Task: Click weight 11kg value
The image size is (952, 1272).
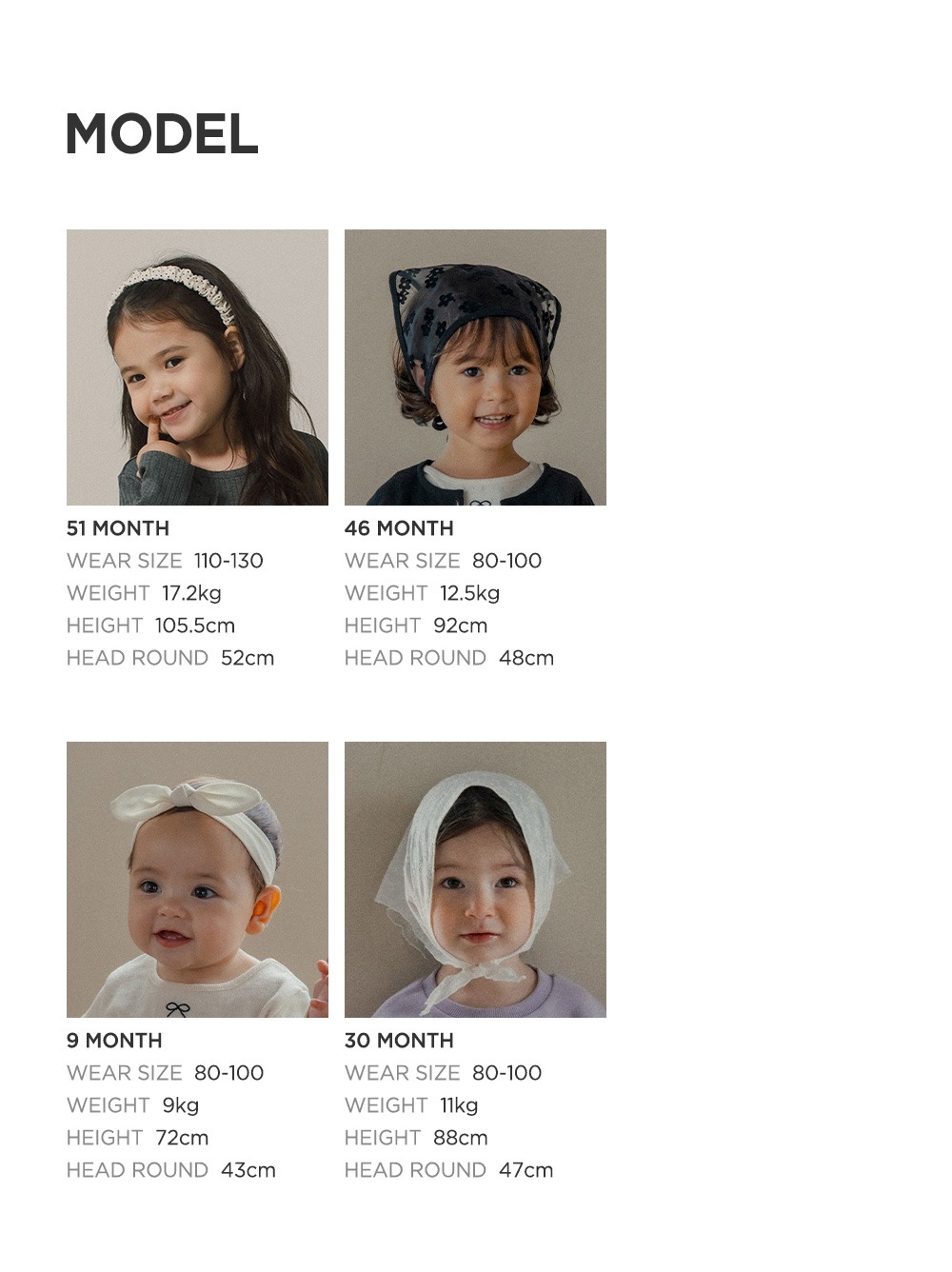Action: click(459, 1105)
